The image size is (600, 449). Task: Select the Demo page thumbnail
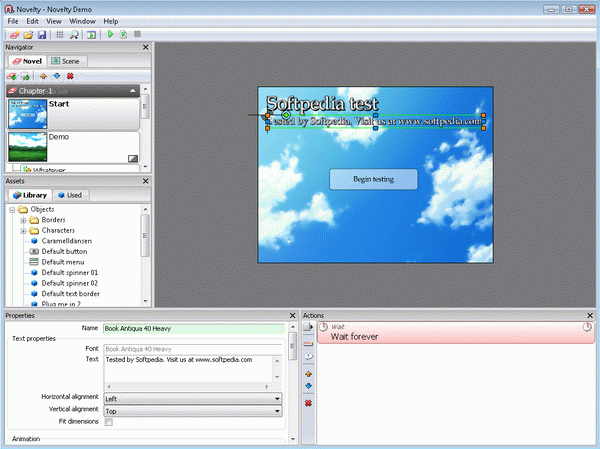[x=28, y=147]
